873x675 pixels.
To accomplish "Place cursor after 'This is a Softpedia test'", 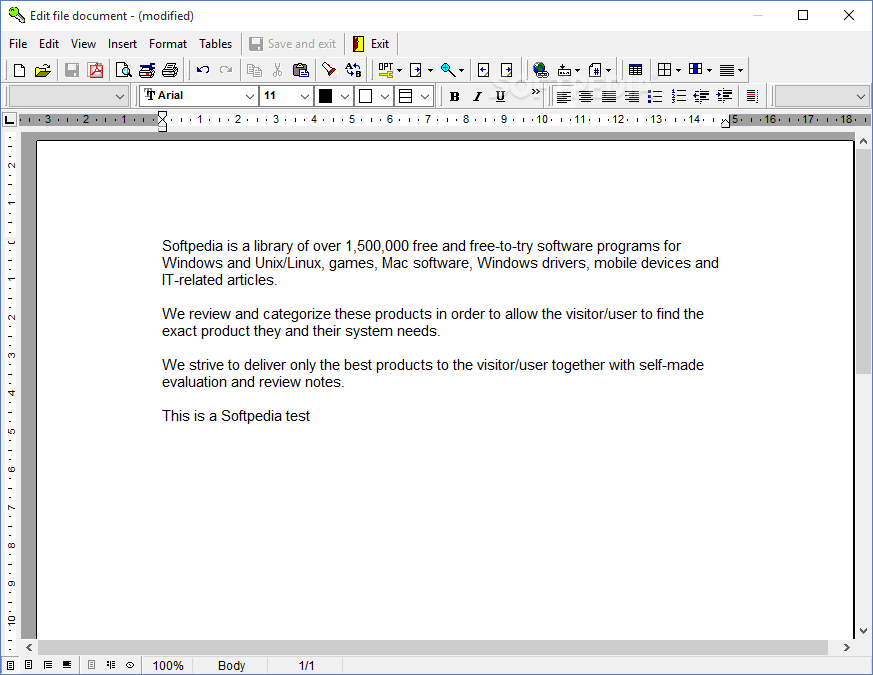I will pos(311,416).
